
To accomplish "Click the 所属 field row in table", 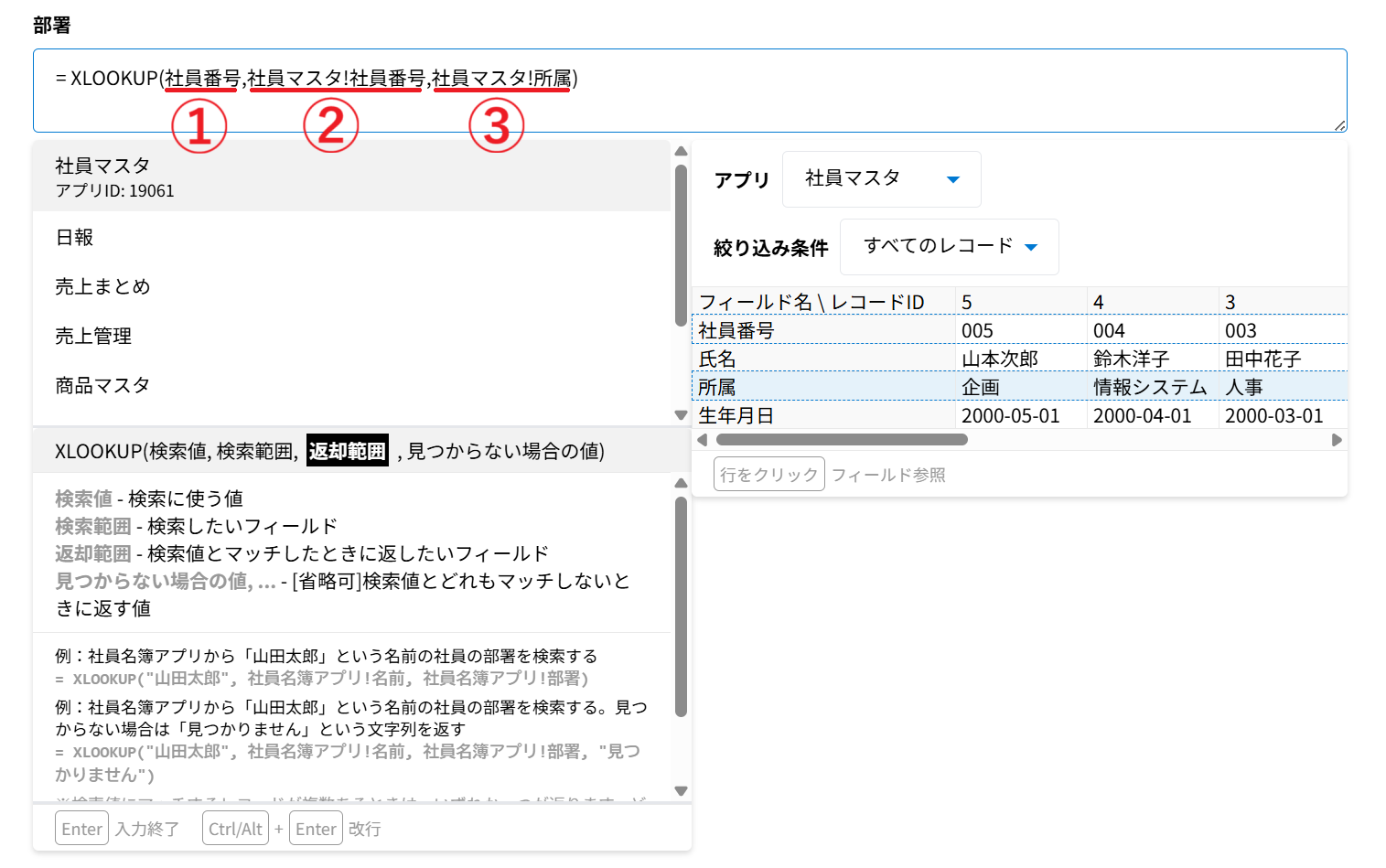I will [823, 387].
